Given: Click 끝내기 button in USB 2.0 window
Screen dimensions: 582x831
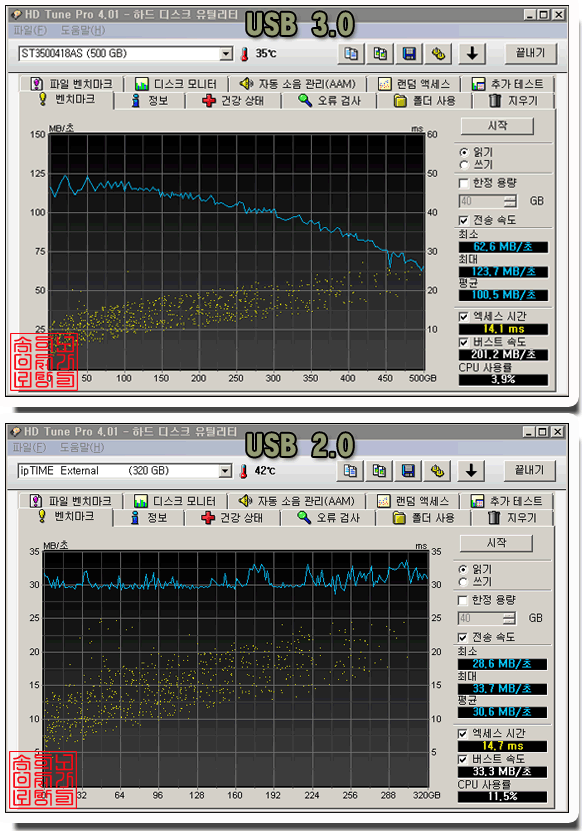Looking at the screenshot, I should [x=529, y=470].
